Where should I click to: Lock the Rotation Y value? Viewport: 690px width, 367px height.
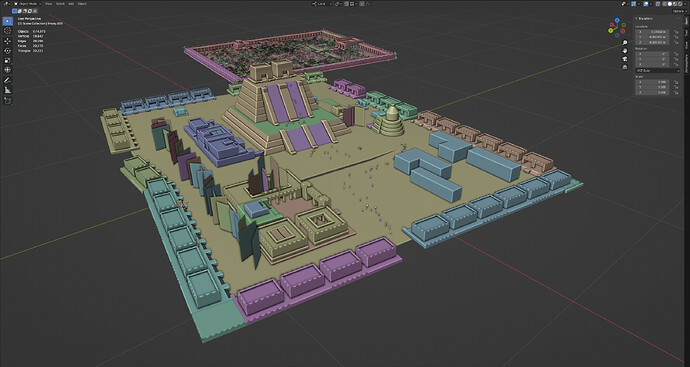676,59
